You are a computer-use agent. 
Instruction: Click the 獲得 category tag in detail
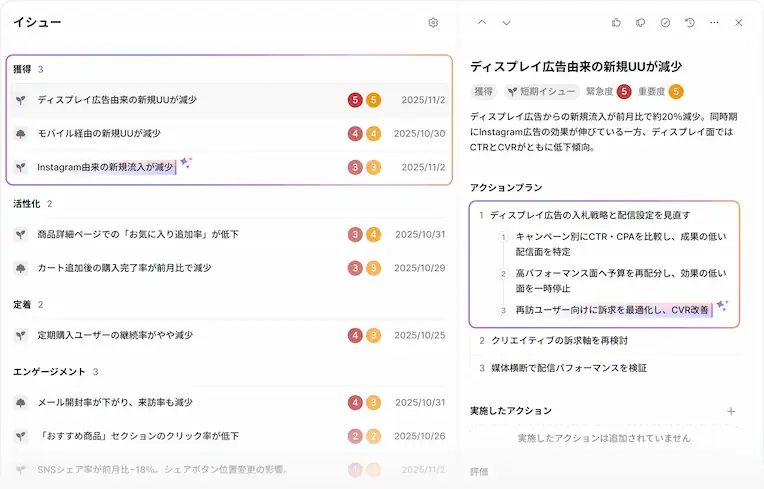(484, 92)
